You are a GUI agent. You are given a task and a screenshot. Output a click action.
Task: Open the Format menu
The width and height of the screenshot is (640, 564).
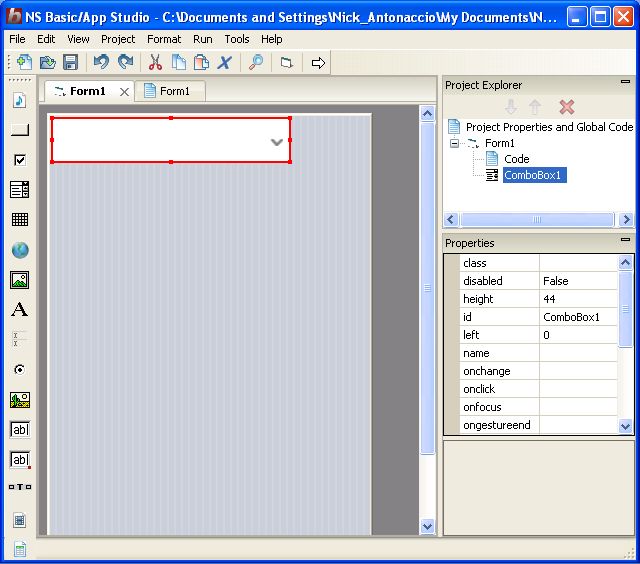[x=164, y=39]
